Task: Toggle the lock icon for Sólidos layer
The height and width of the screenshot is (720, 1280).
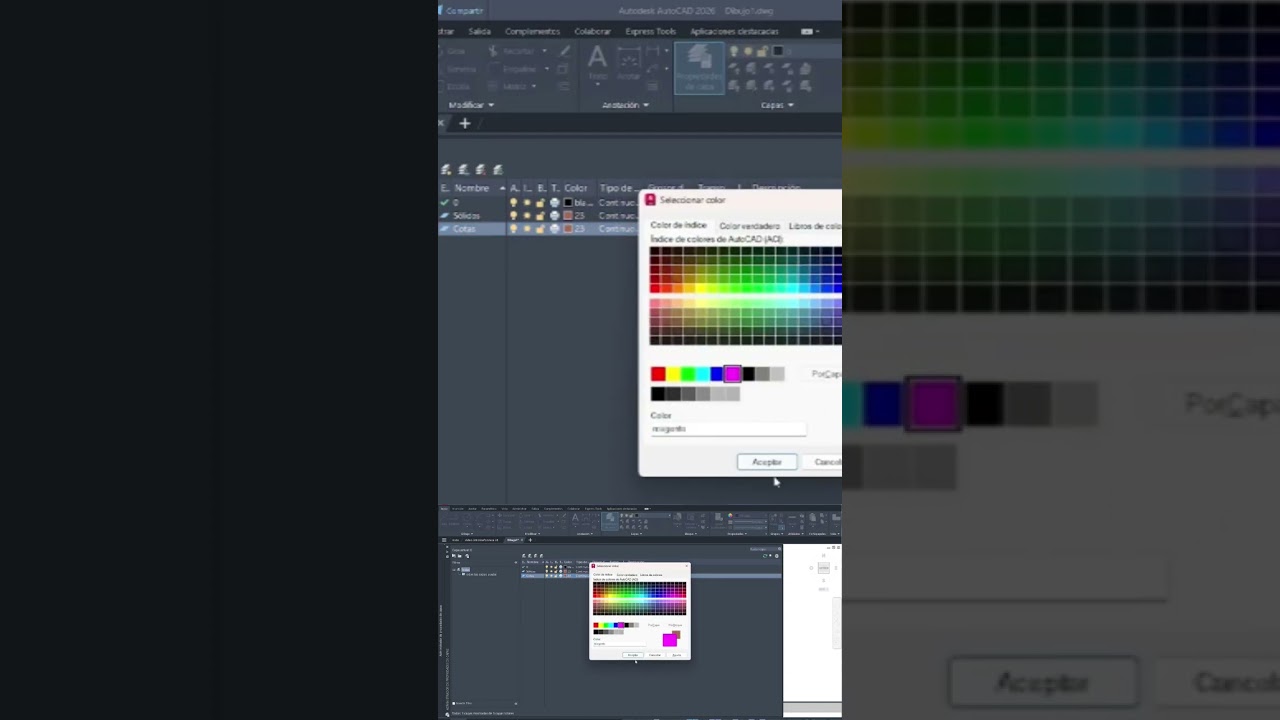Action: [540, 215]
